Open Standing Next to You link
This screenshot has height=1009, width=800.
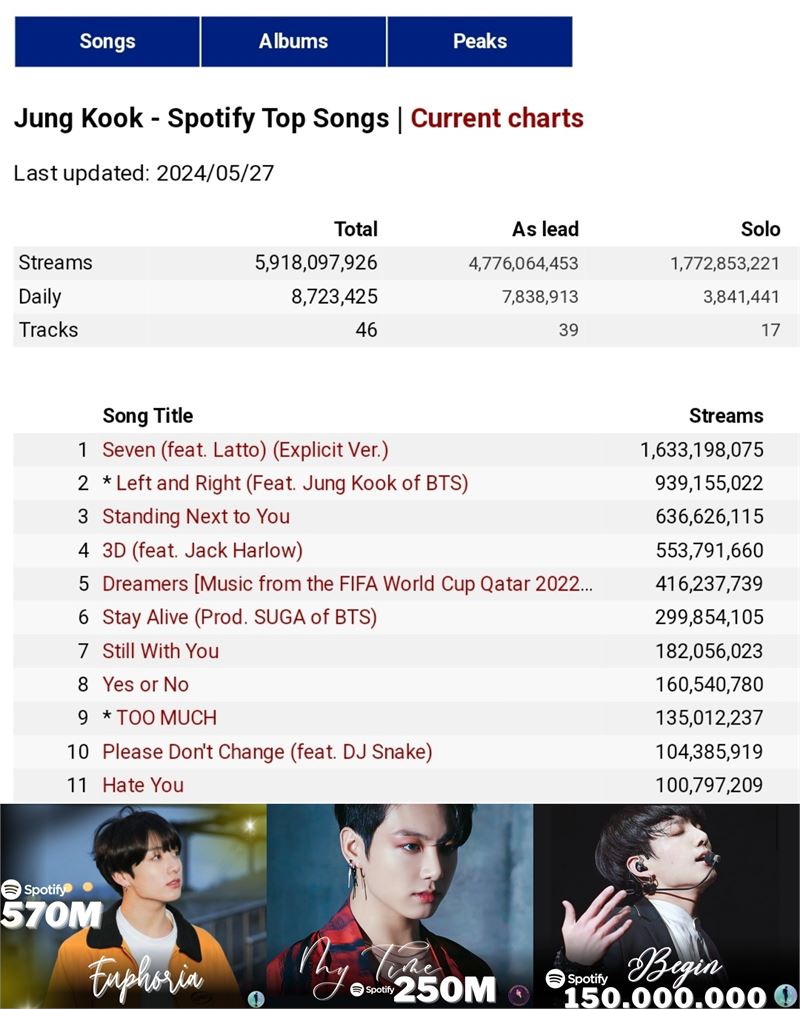coord(196,517)
